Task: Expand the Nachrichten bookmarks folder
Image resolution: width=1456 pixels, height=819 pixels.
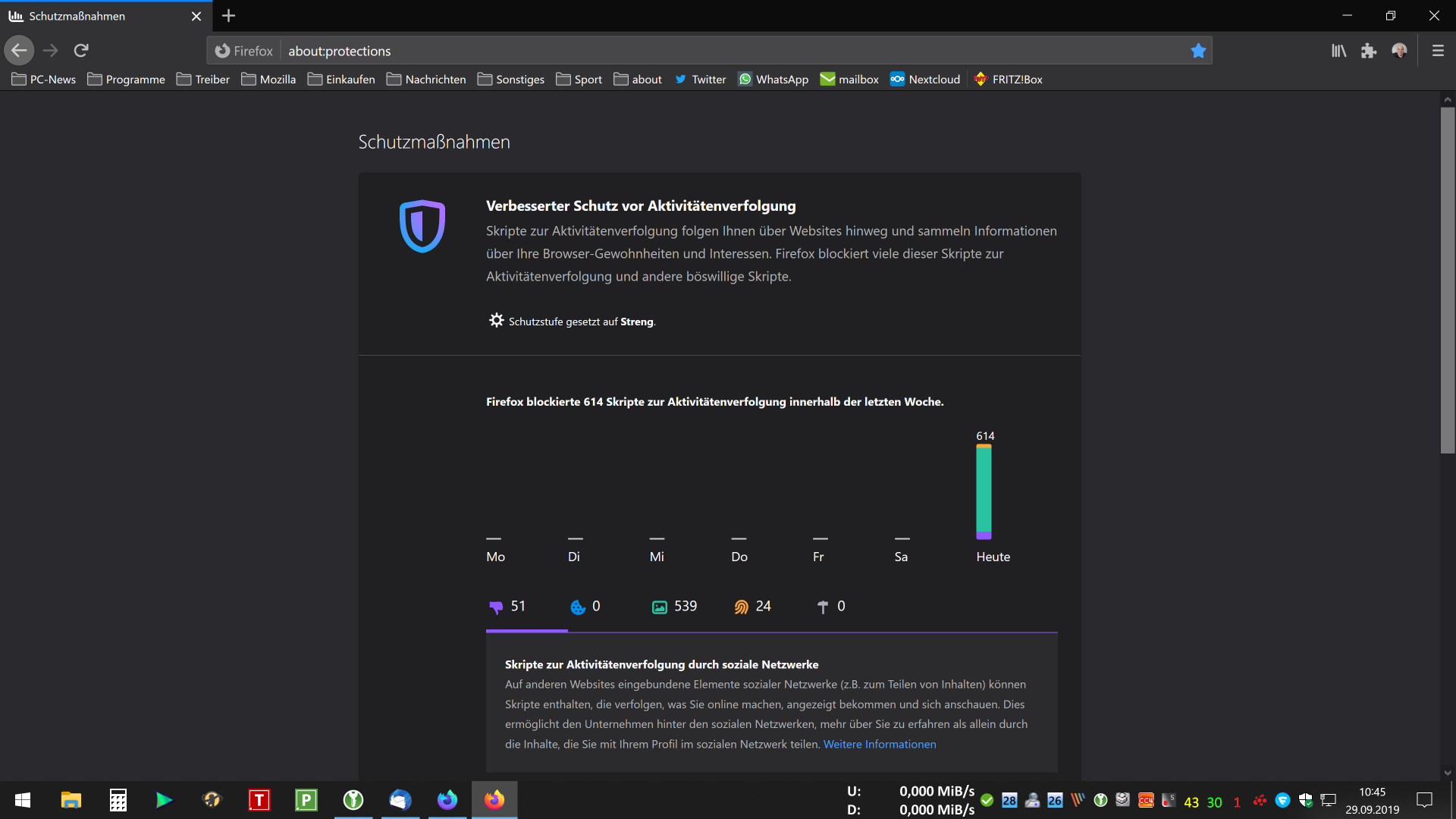Action: [x=426, y=80]
